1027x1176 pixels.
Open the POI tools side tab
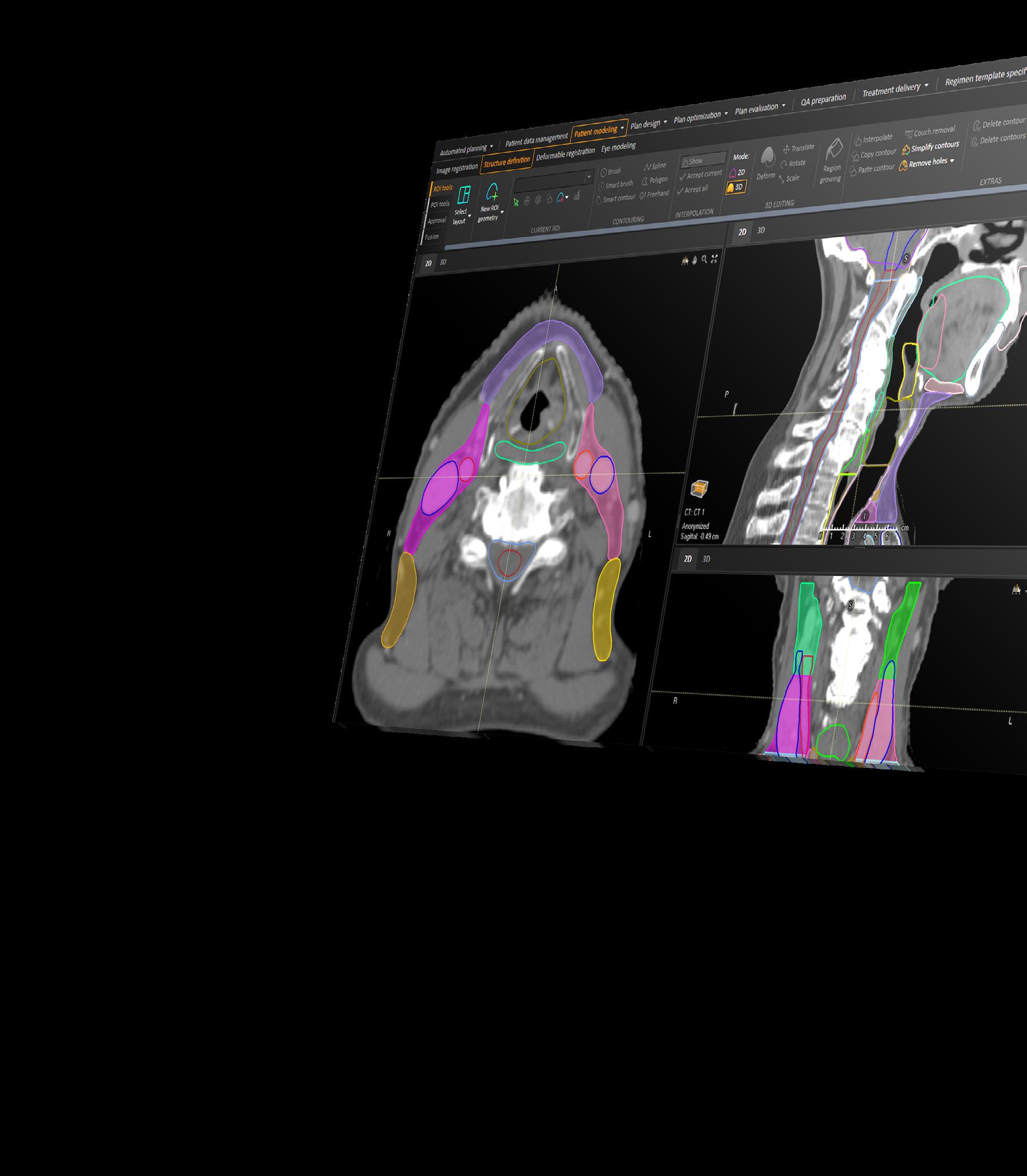point(440,204)
